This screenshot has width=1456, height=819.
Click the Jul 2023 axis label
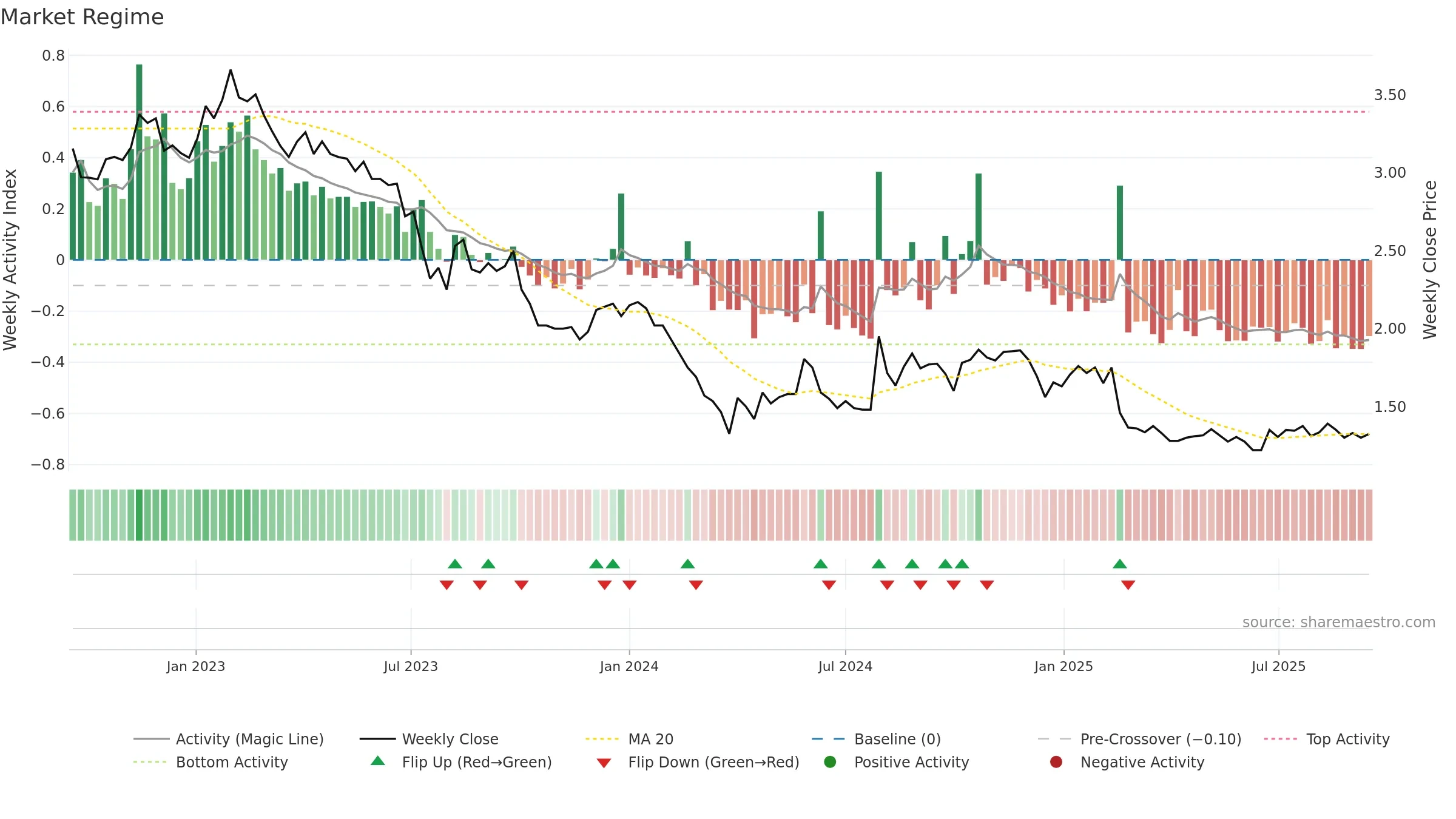pyautogui.click(x=411, y=666)
